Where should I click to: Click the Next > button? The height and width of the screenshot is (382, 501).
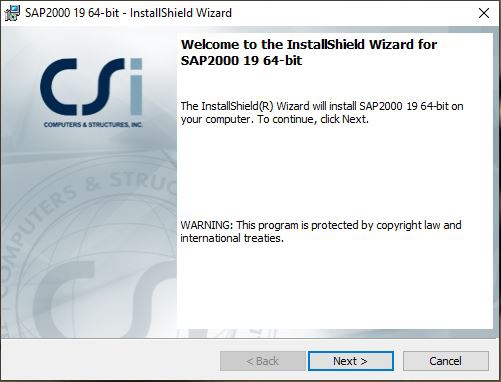pos(351,361)
